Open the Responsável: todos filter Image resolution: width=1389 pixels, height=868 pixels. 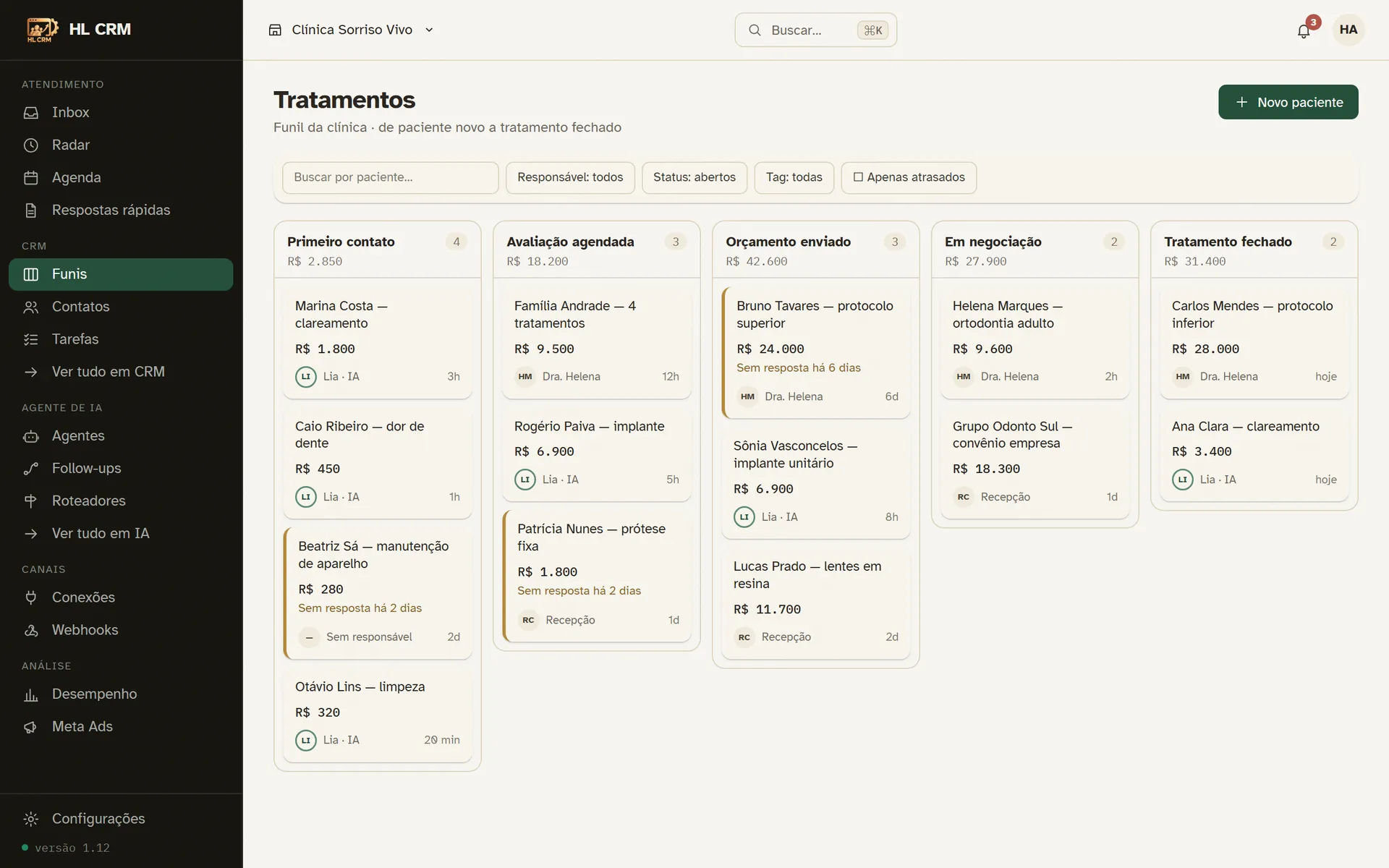[x=570, y=178]
